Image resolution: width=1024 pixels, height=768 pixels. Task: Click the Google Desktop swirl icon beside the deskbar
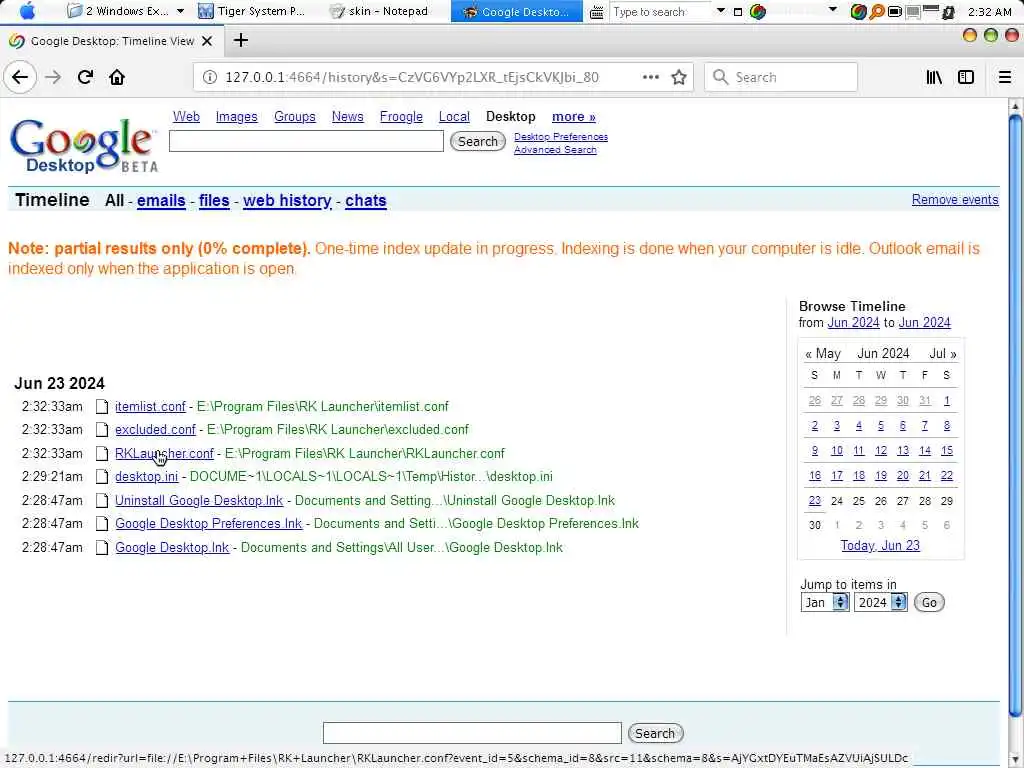click(758, 11)
